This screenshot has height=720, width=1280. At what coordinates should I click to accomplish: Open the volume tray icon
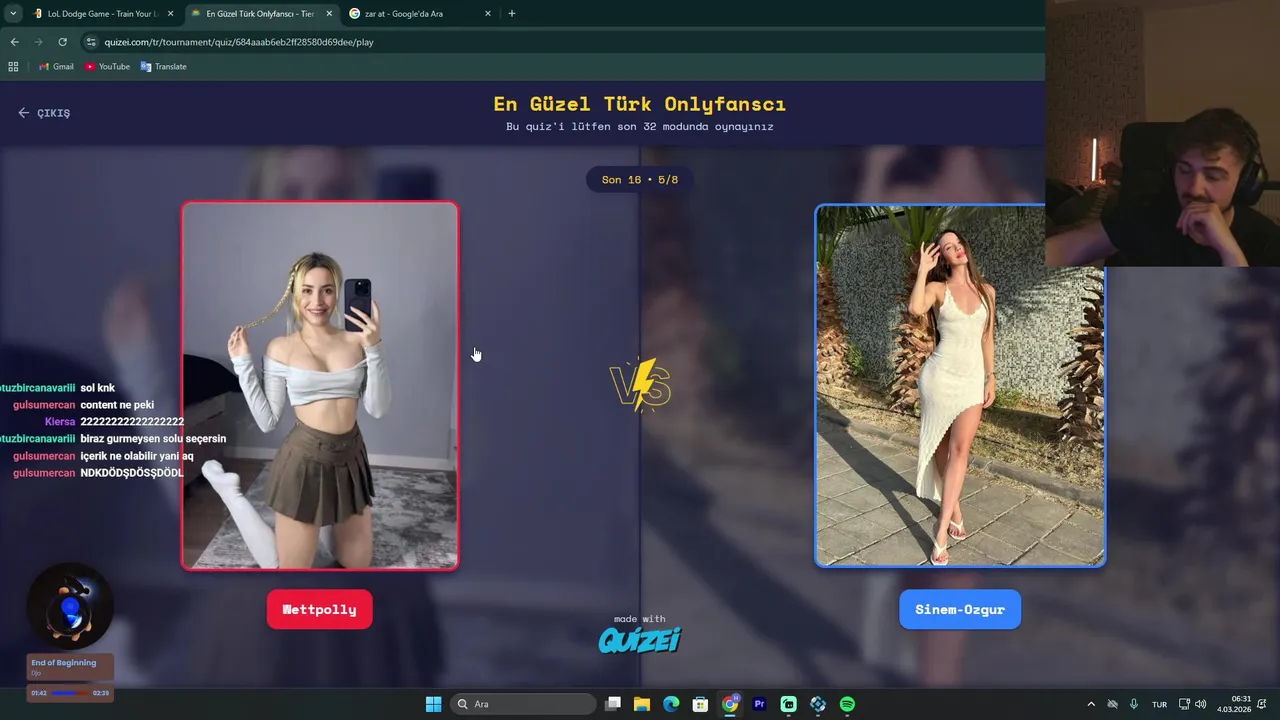(1200, 704)
